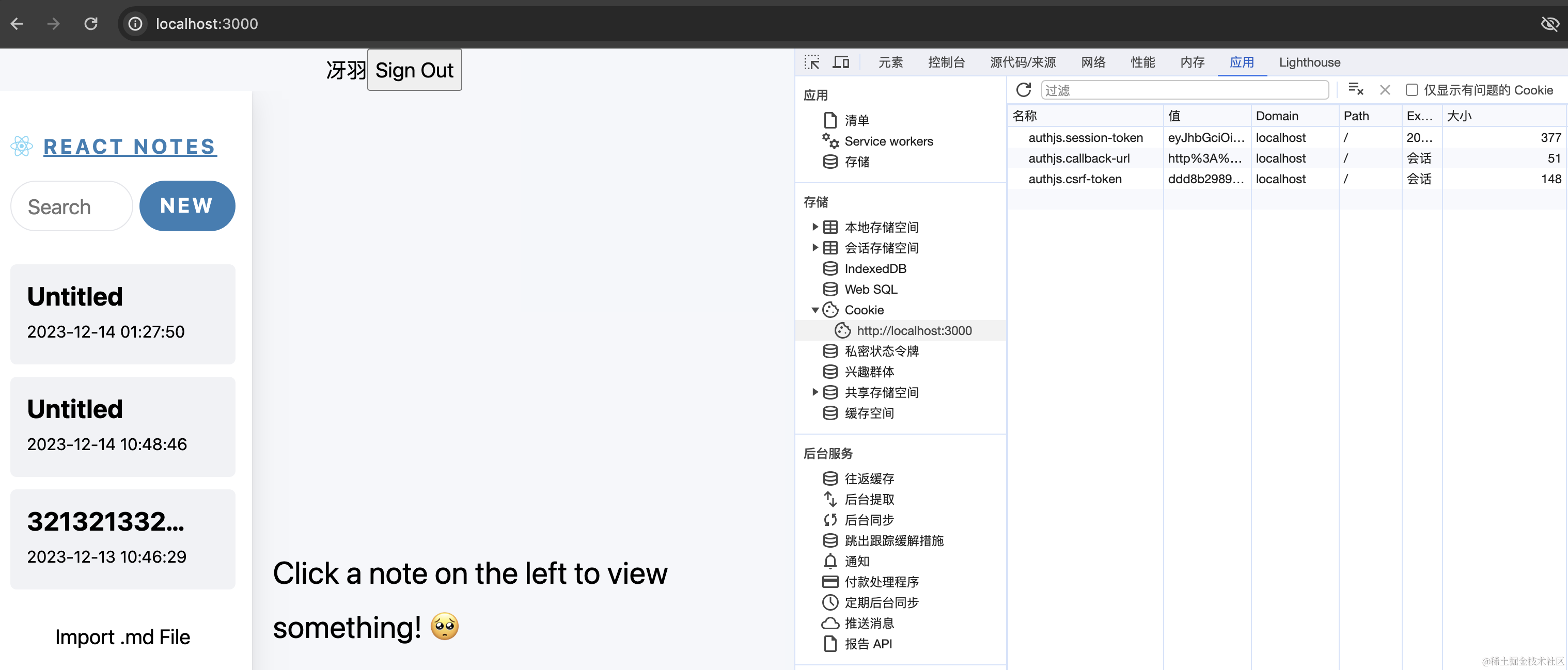Click the refresh cookies icon
Image resolution: width=1568 pixels, height=670 pixels.
click(1023, 90)
